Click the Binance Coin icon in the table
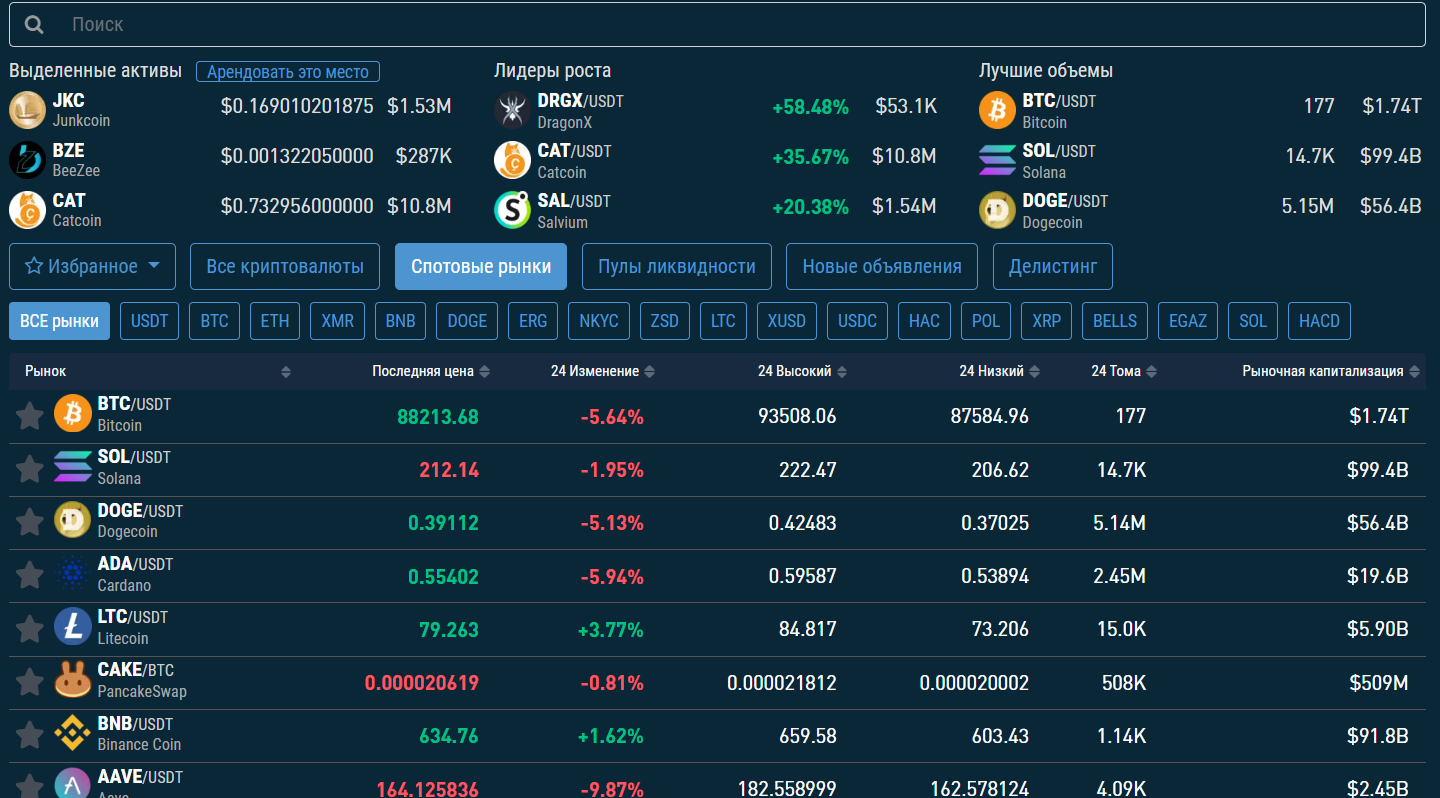The height and width of the screenshot is (798, 1440). pos(72,734)
